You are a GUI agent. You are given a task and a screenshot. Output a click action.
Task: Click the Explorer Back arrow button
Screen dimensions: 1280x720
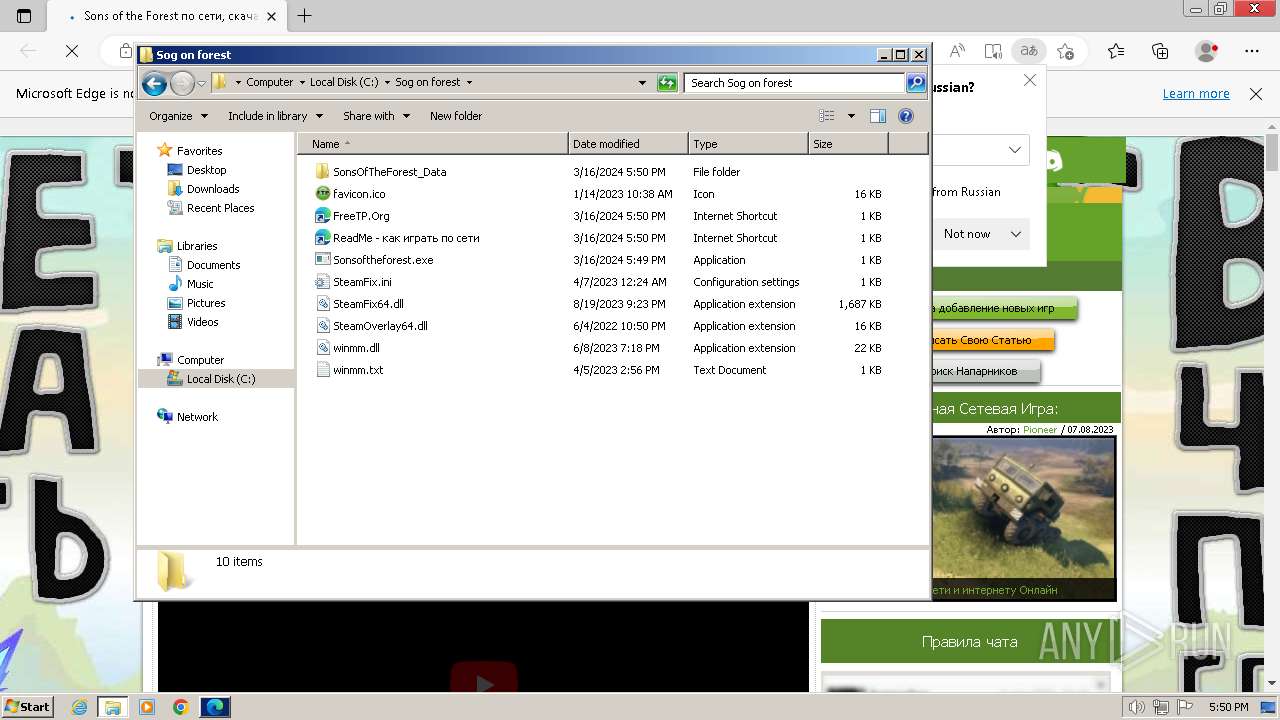pyautogui.click(x=154, y=83)
